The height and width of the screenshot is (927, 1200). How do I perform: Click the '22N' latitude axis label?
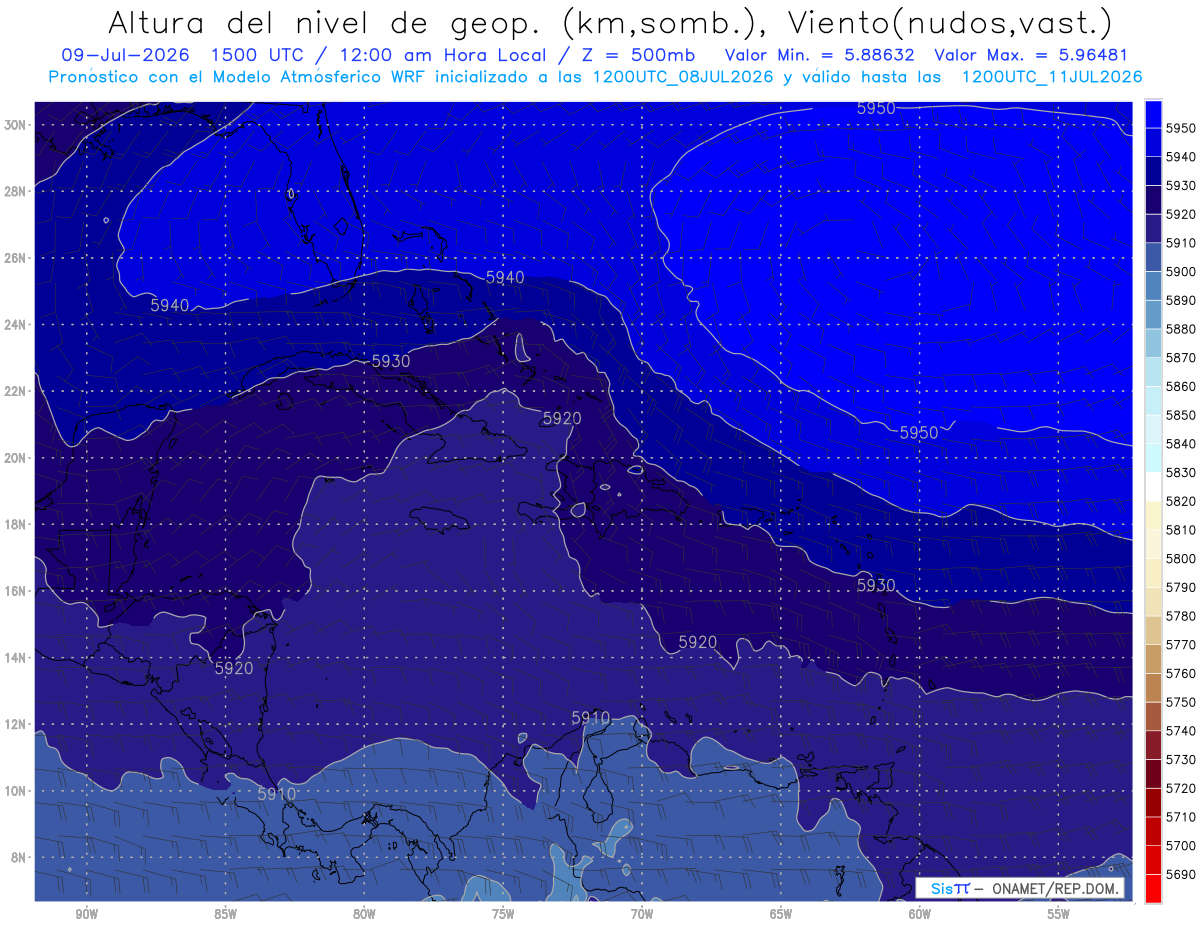[14, 391]
